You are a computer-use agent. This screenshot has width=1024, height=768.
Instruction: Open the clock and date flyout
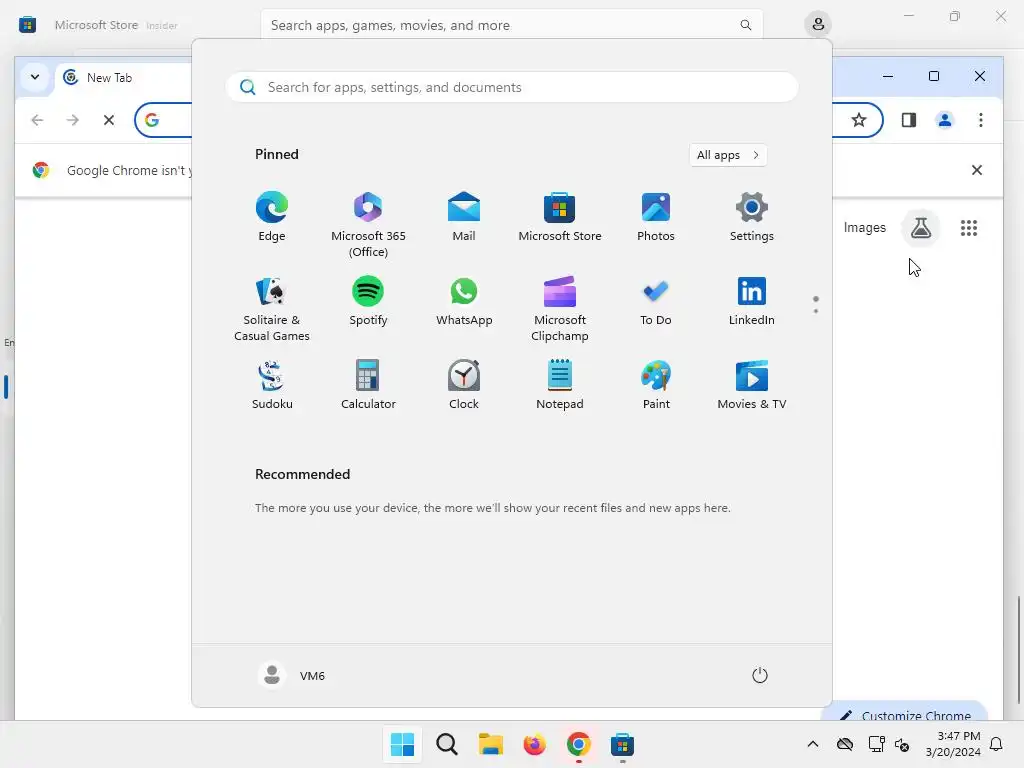953,744
